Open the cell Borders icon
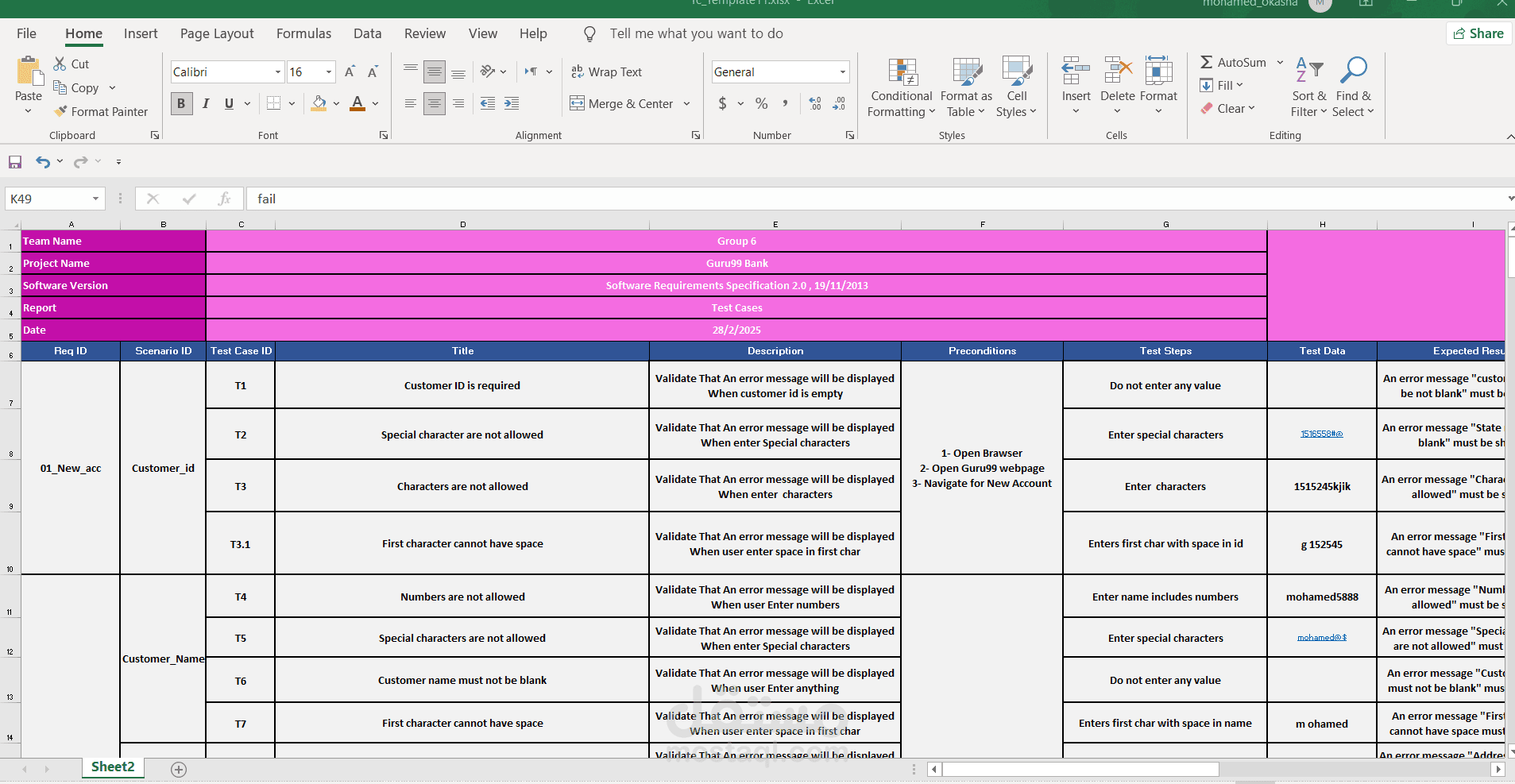Screen dimensions: 1515x784 pos(274,103)
